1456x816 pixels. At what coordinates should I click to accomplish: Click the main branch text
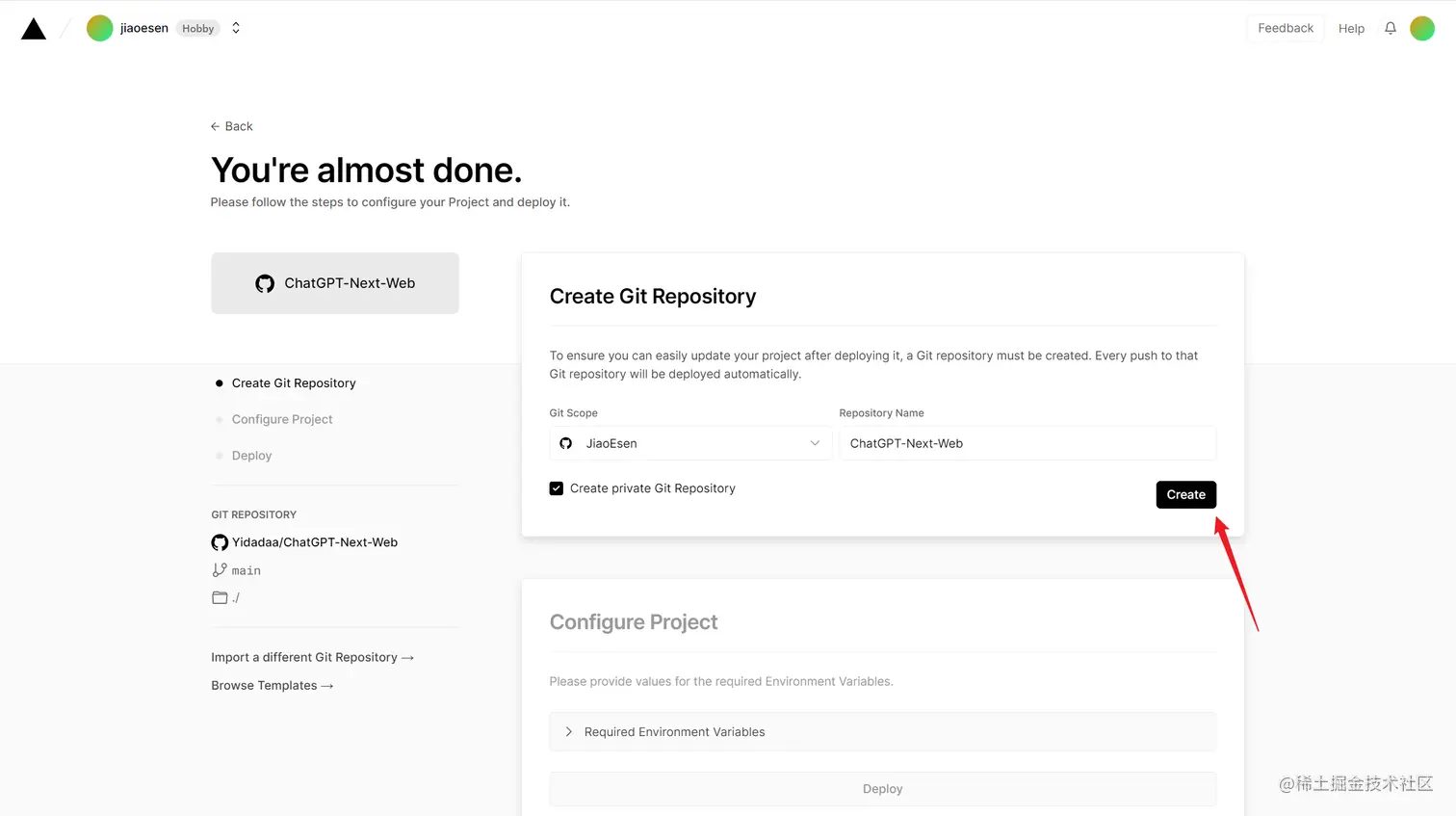(247, 570)
